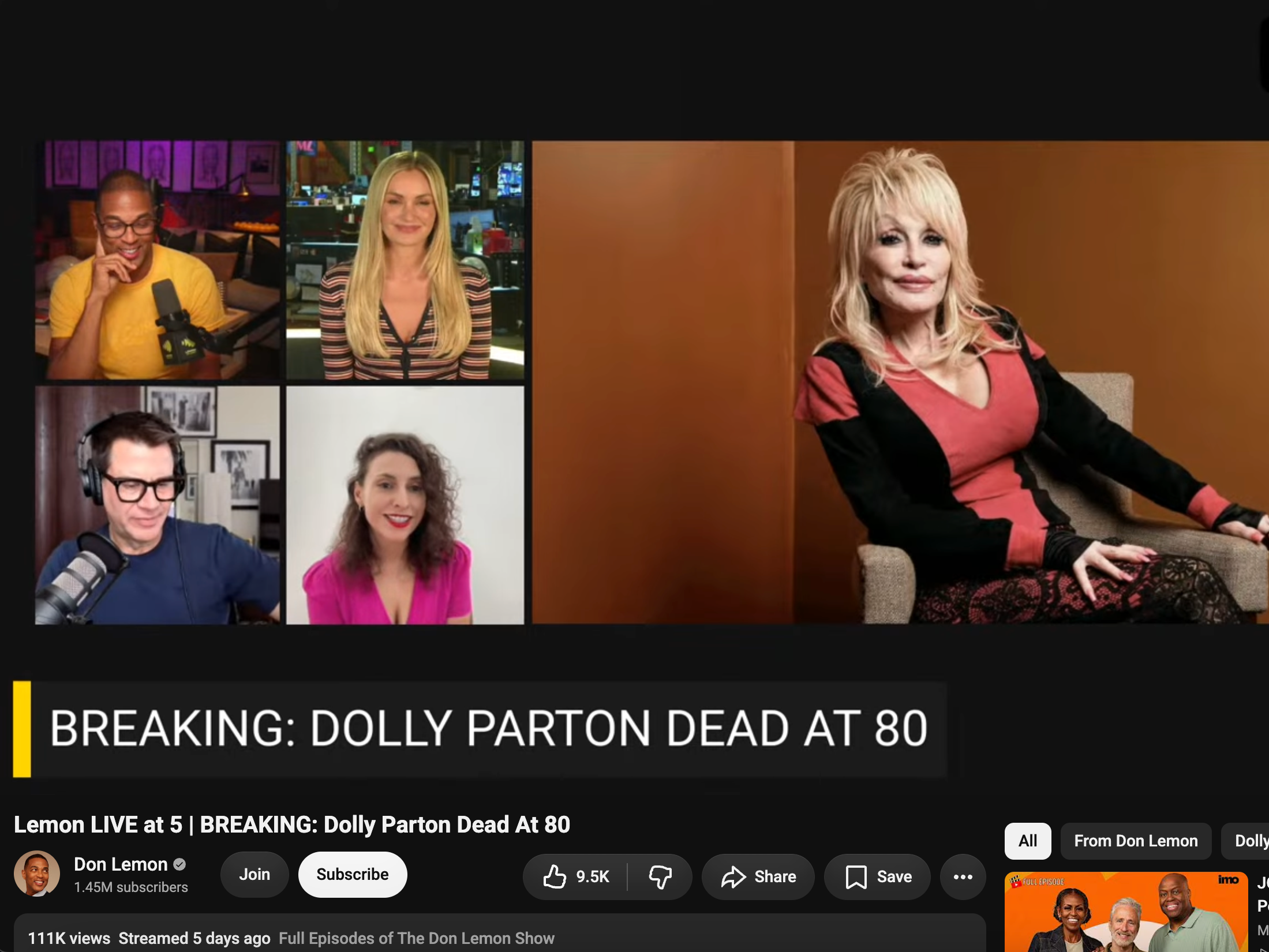The width and height of the screenshot is (1269, 952).
Task: Select the Dolly filter chip
Action: click(x=1246, y=841)
